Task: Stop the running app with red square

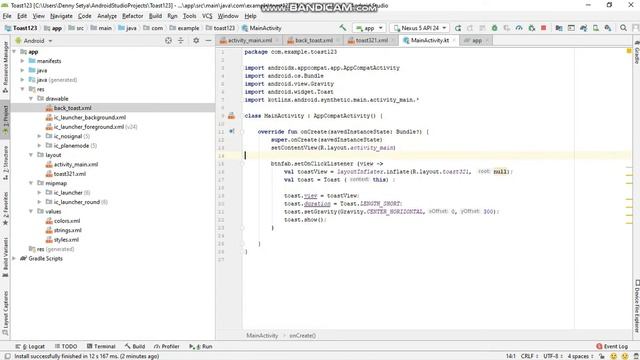Action: [x=544, y=28]
